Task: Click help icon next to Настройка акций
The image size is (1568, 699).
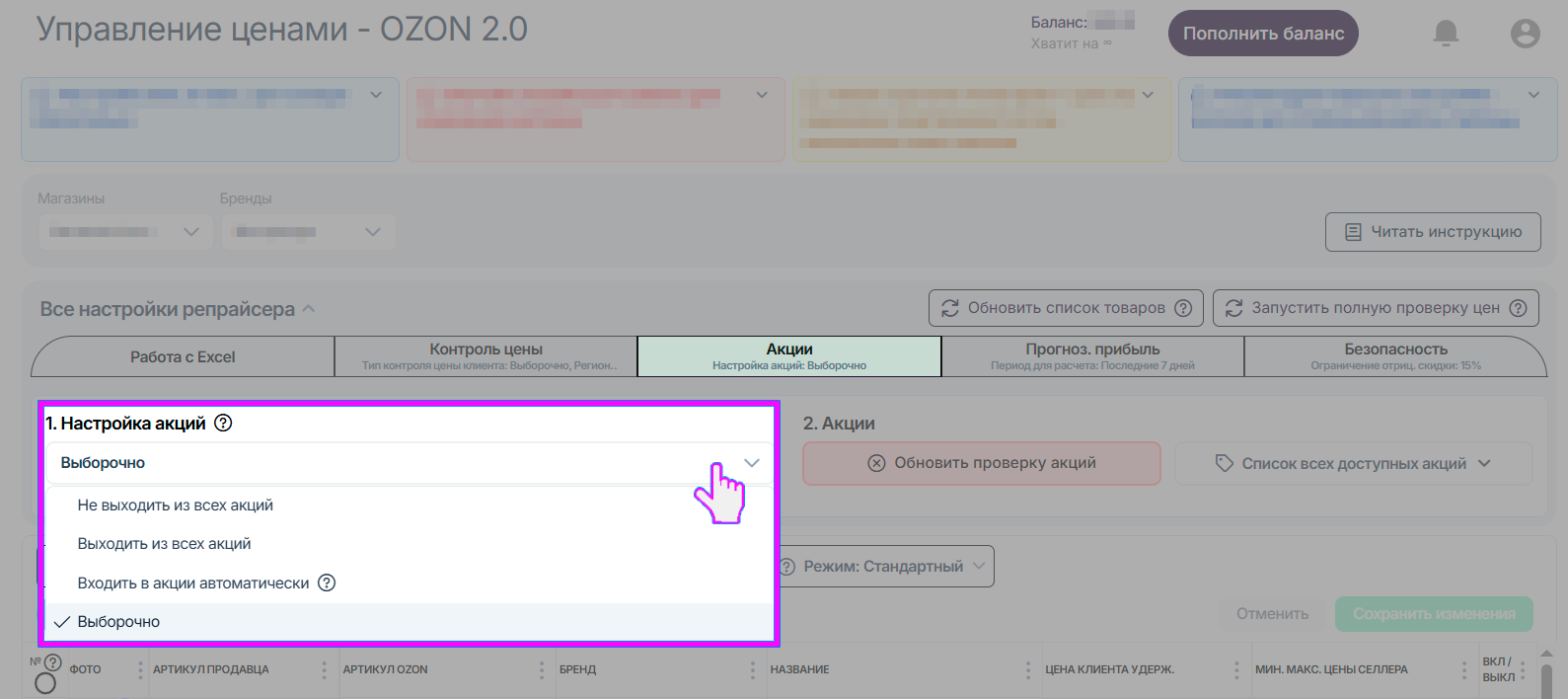Action: click(223, 423)
